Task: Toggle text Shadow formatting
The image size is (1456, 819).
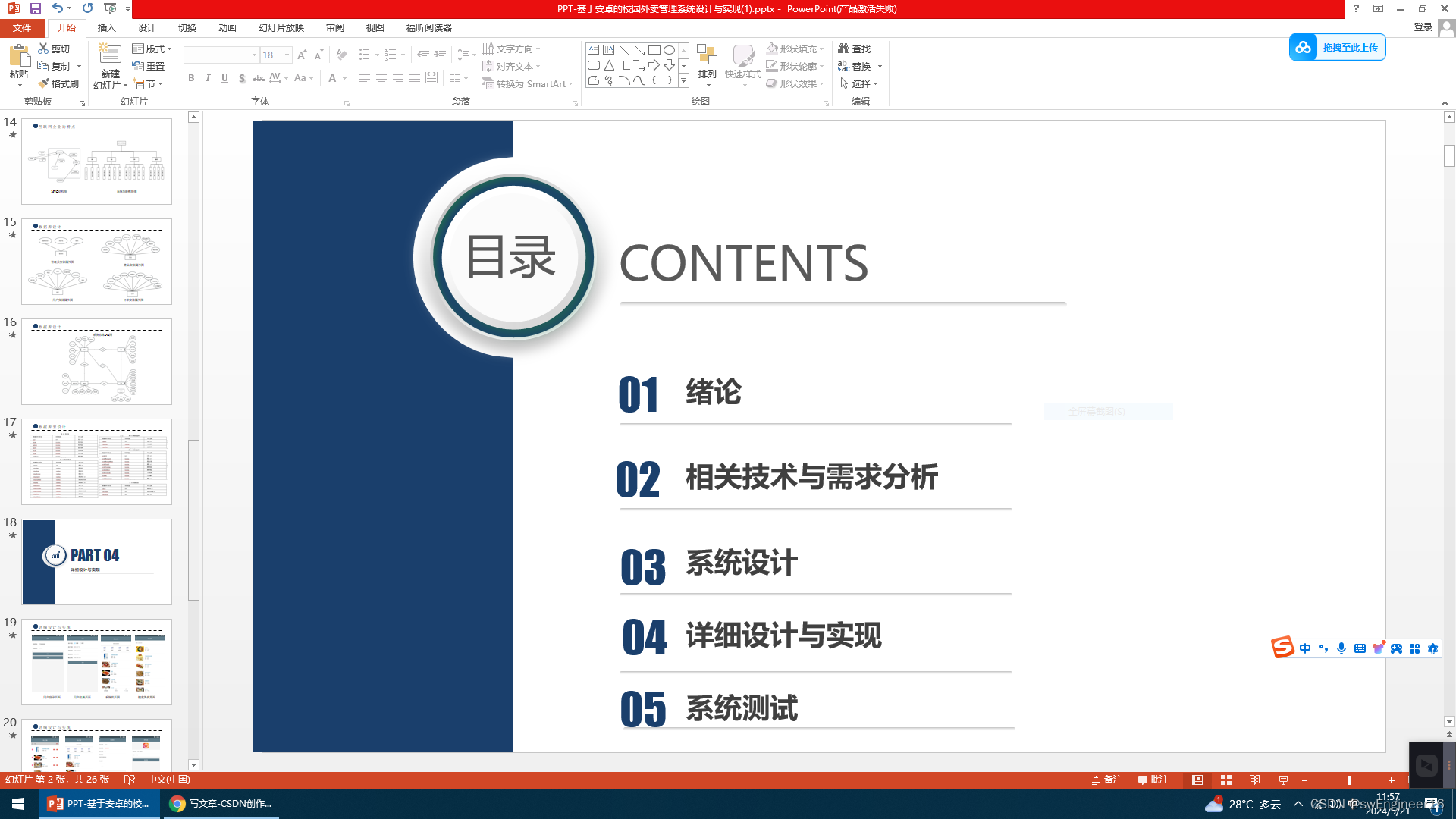Action: click(x=241, y=77)
